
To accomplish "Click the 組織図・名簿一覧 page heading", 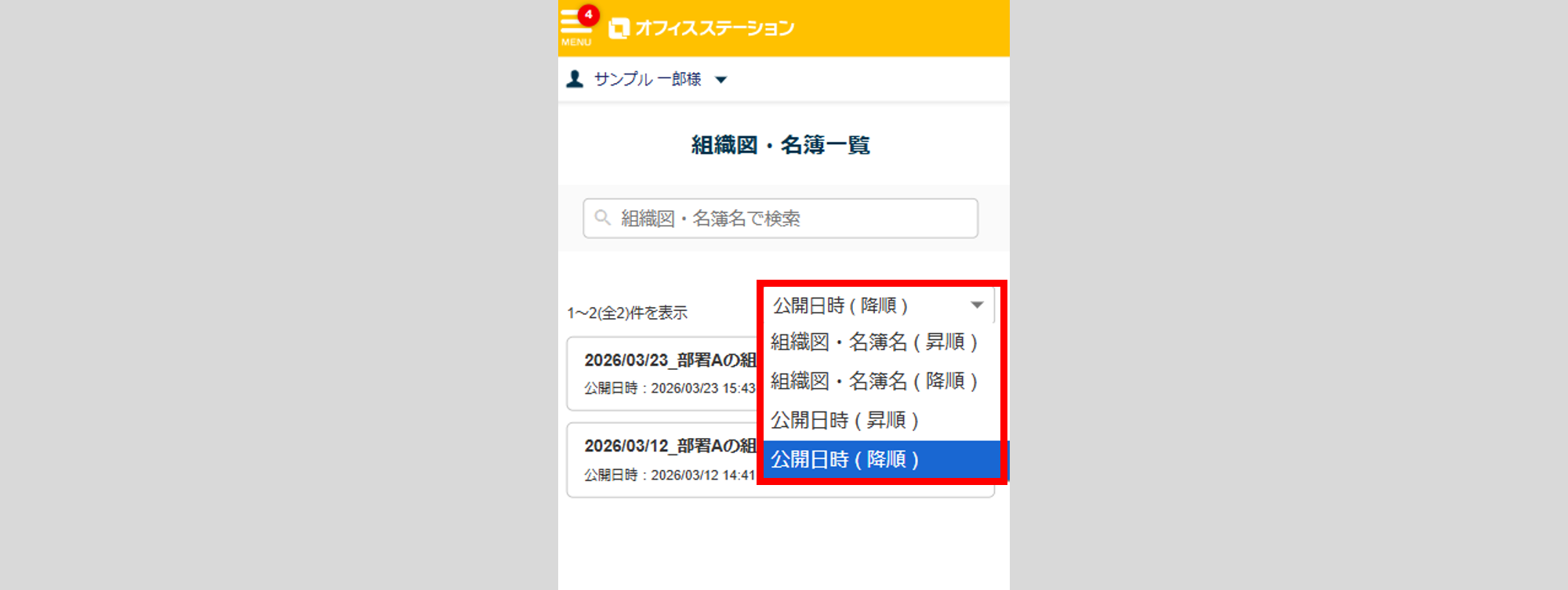I will pyautogui.click(x=780, y=145).
